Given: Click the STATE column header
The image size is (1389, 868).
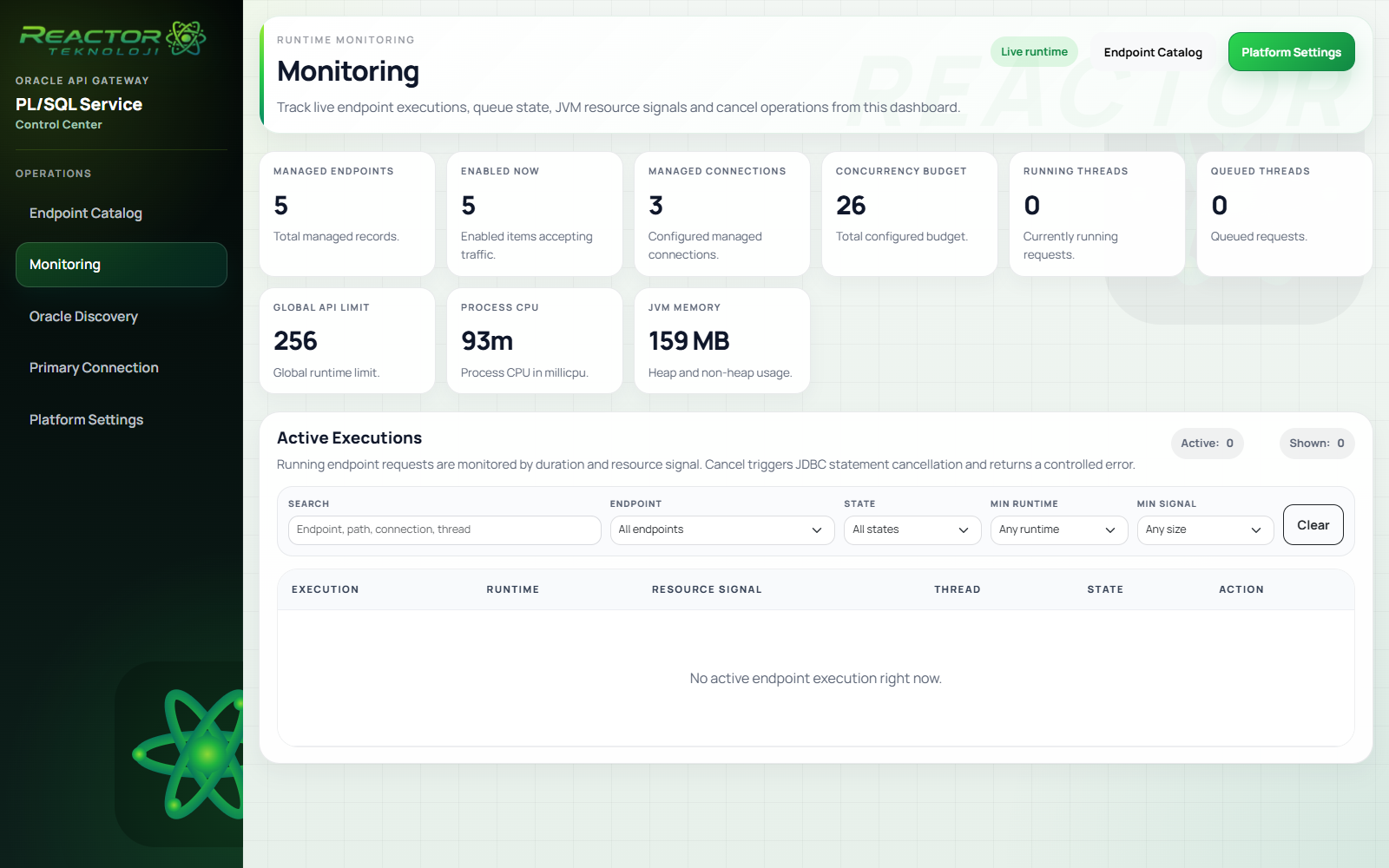Looking at the screenshot, I should 1105,589.
